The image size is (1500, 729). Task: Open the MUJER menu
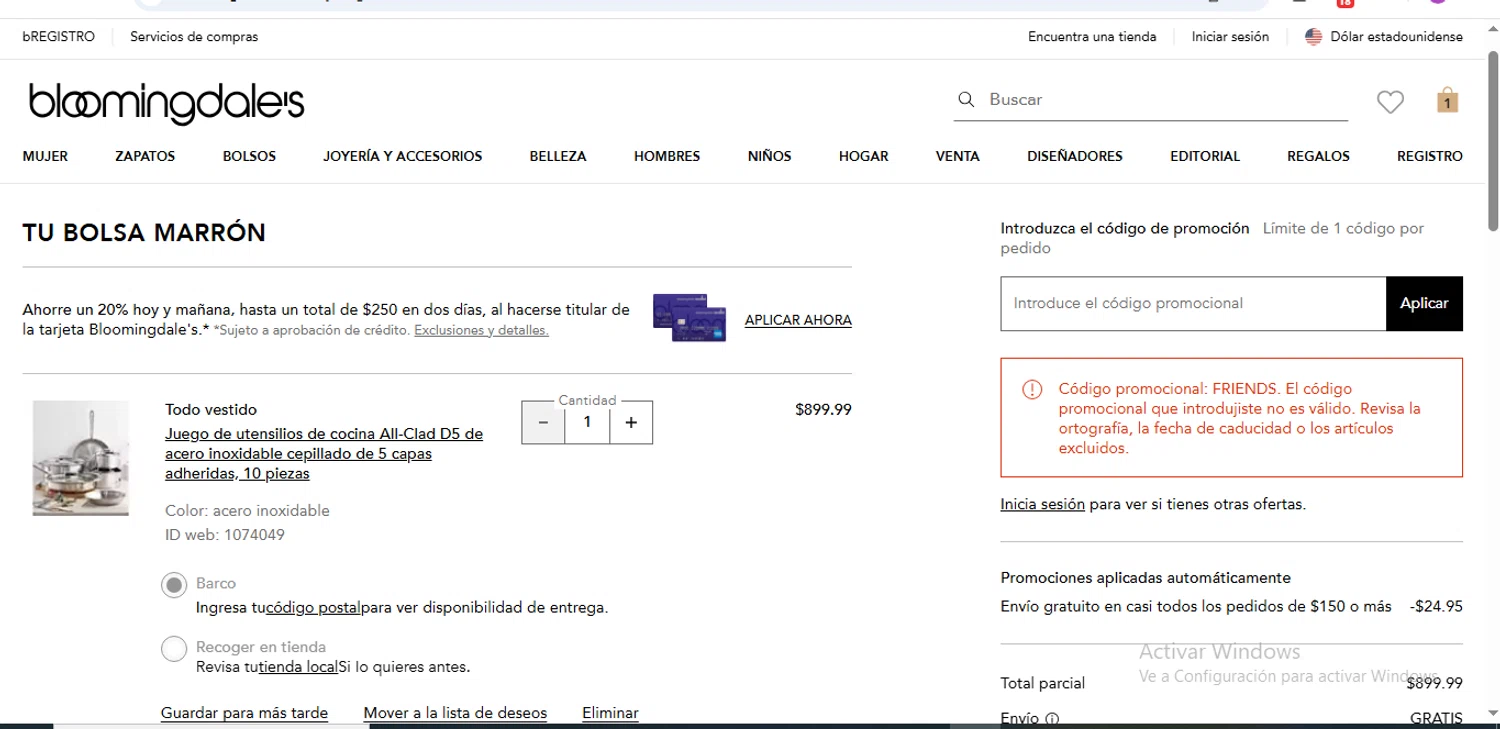(45, 156)
